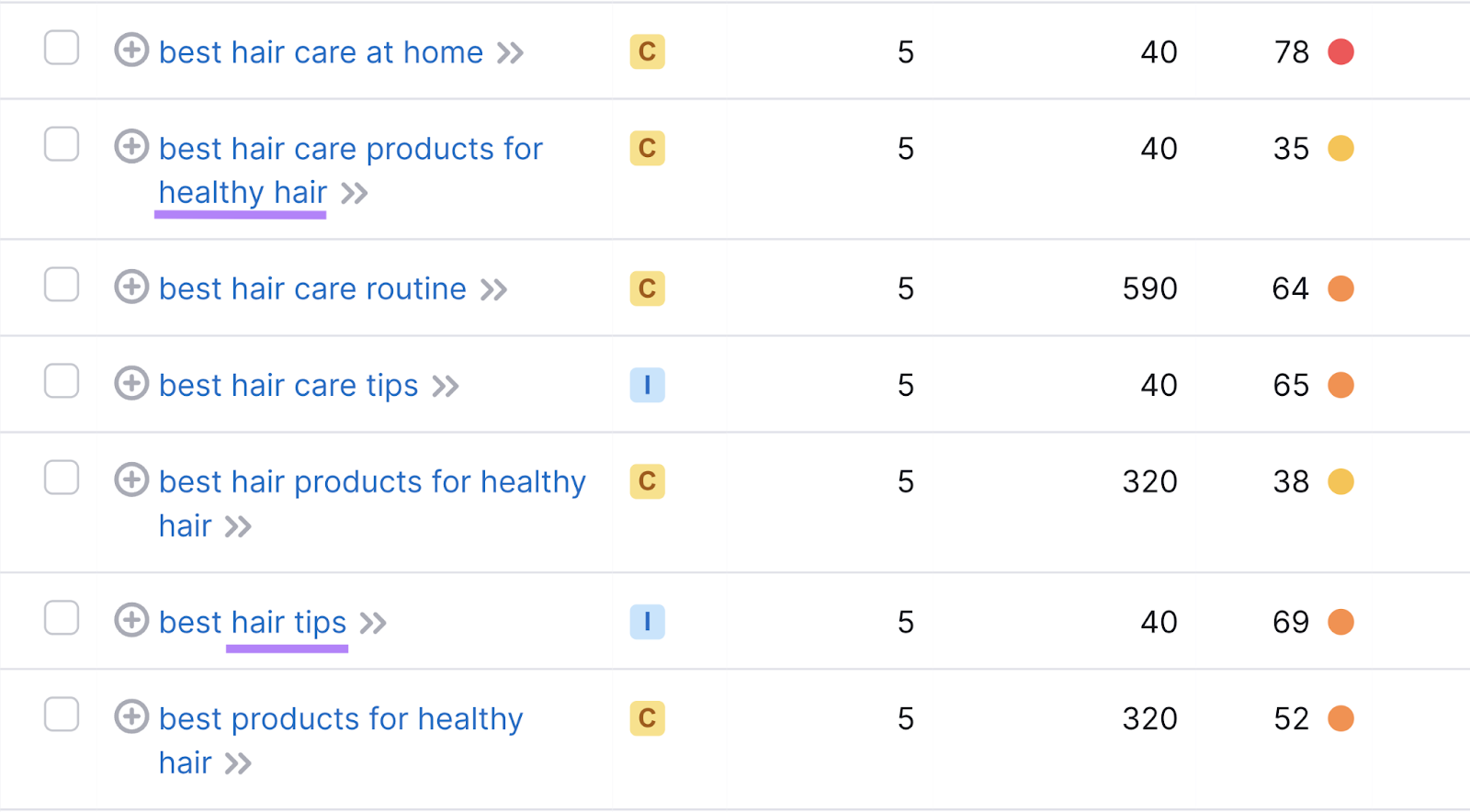This screenshot has height=812, width=1470.
Task: Open the keyword 'best hair care at home'
Action: pyautogui.click(x=320, y=52)
